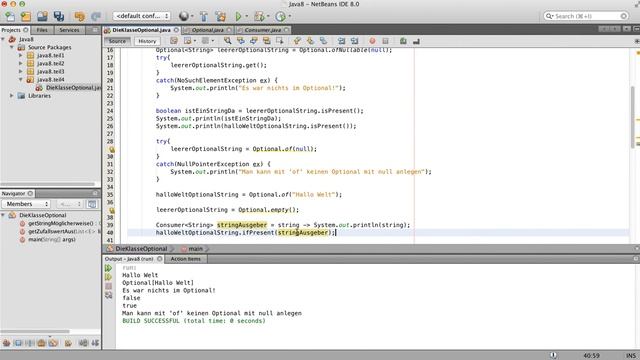Click the DieKlasseOptional breadcrumb
This screenshot has height=360, width=640.
click(138, 249)
